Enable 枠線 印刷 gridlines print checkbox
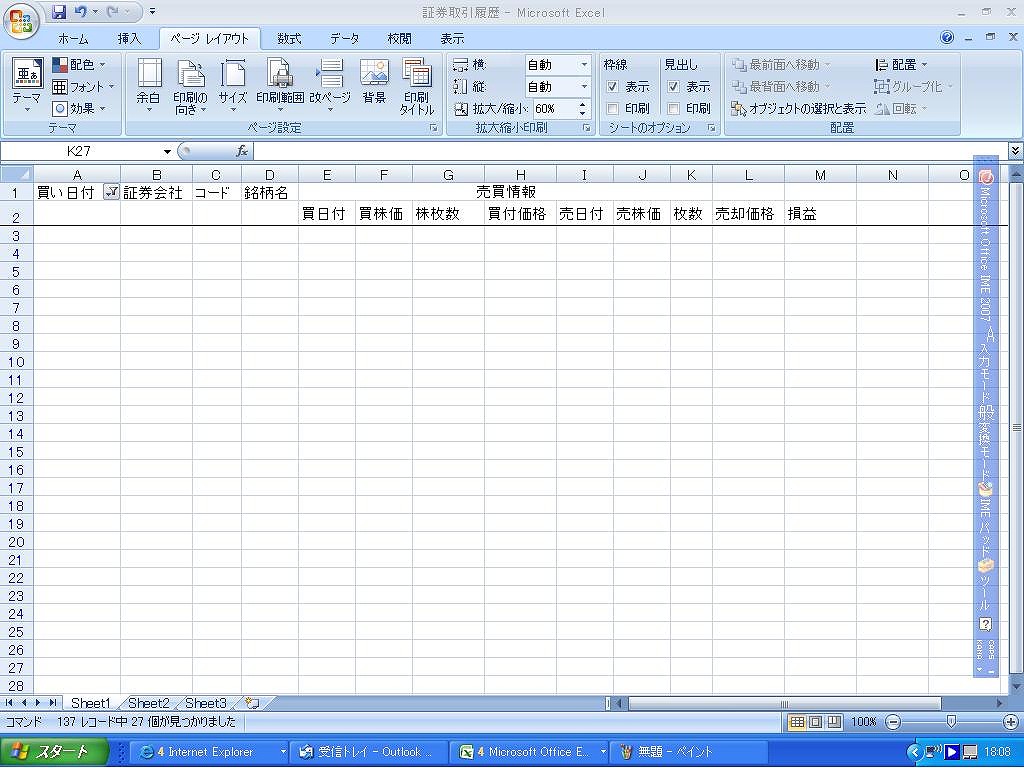1024x768 pixels. [x=613, y=109]
